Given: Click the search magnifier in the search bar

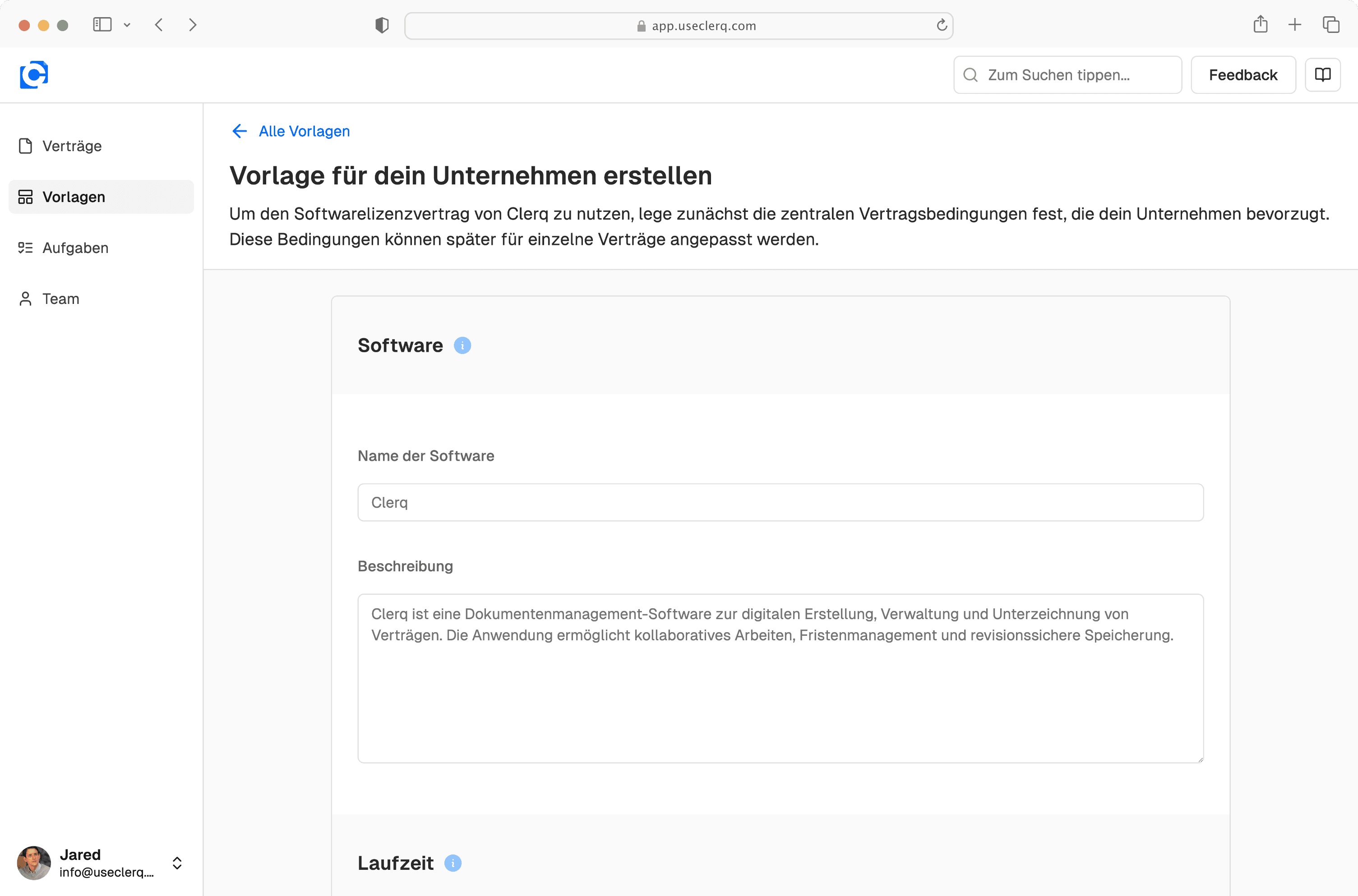Looking at the screenshot, I should click(970, 75).
